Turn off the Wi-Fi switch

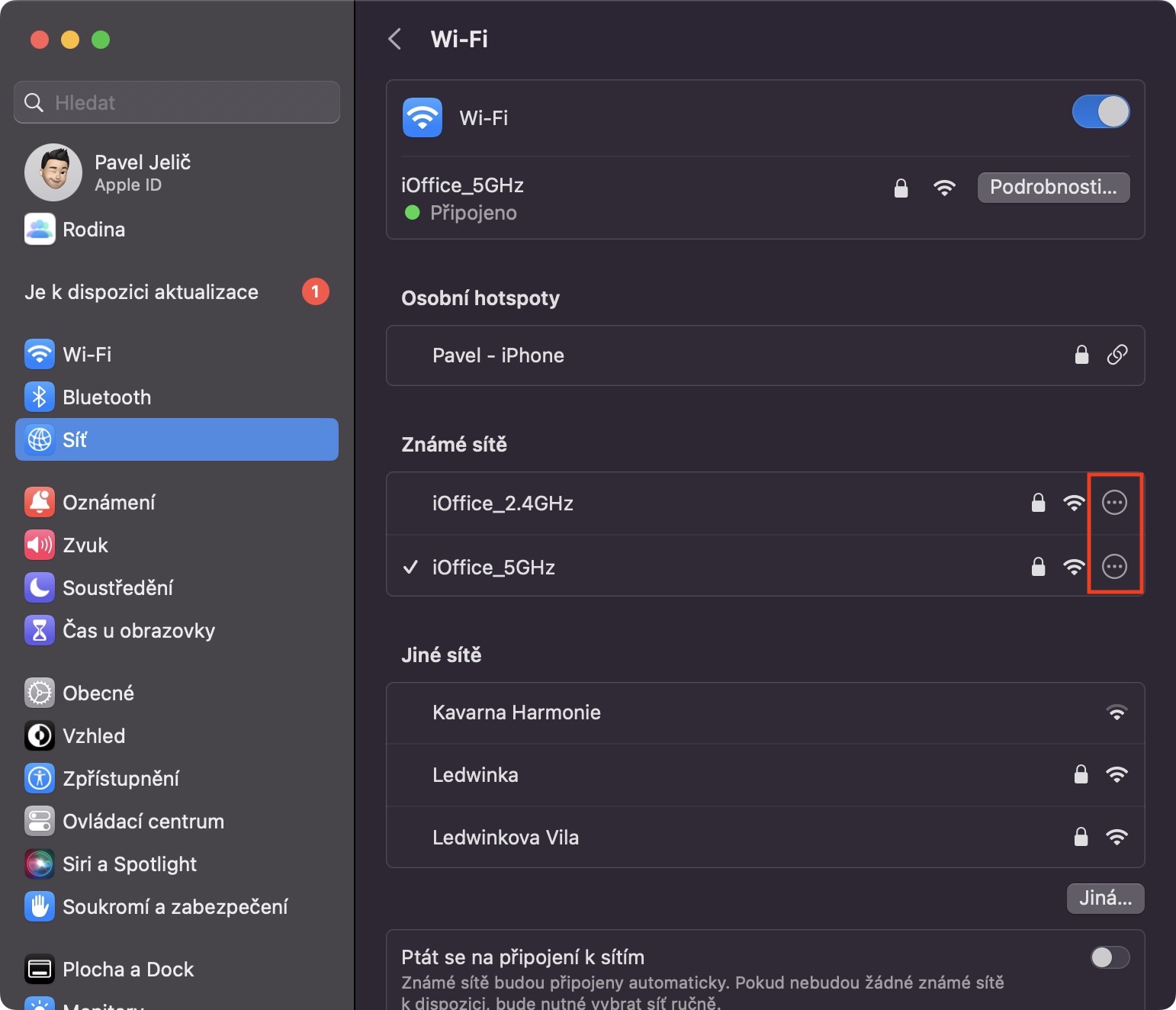1100,112
